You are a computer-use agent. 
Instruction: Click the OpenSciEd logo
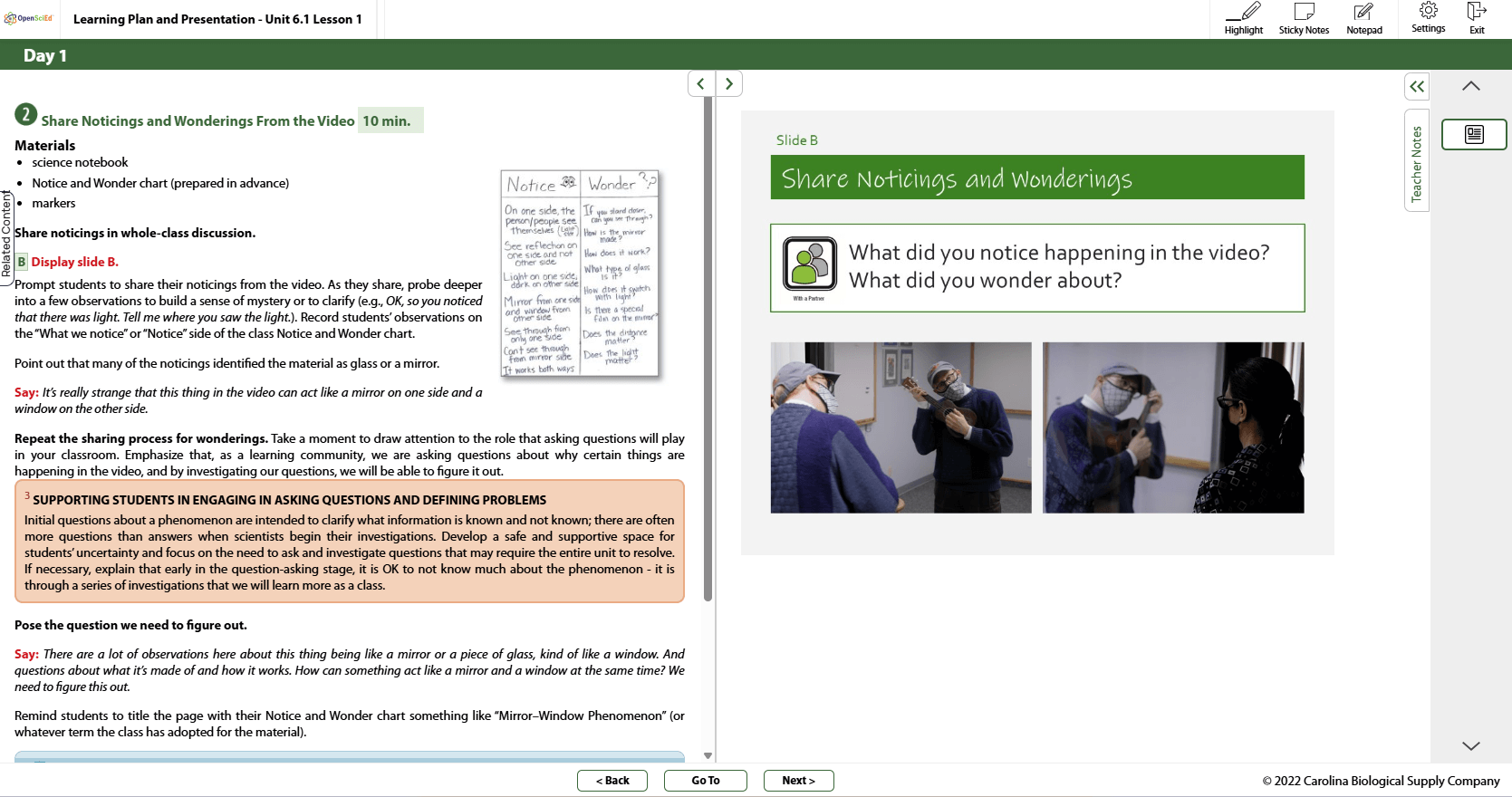coord(29,18)
